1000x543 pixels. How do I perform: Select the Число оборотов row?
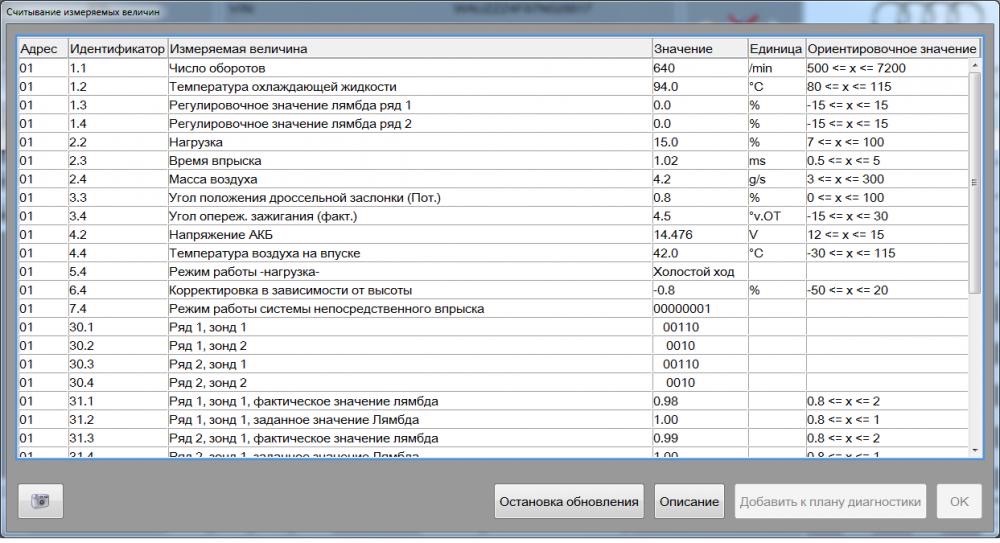tap(493, 68)
